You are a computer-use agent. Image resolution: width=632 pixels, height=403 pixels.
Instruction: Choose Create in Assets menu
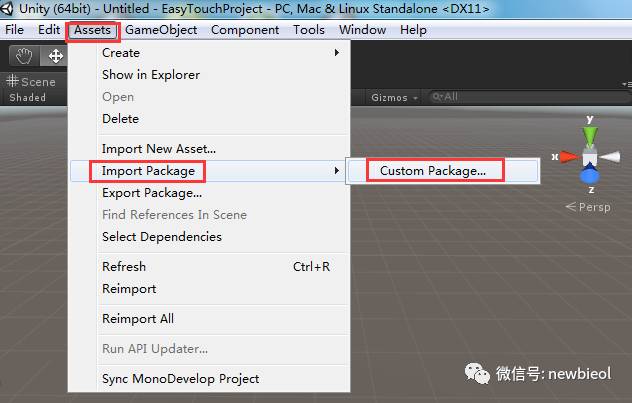click(210, 53)
